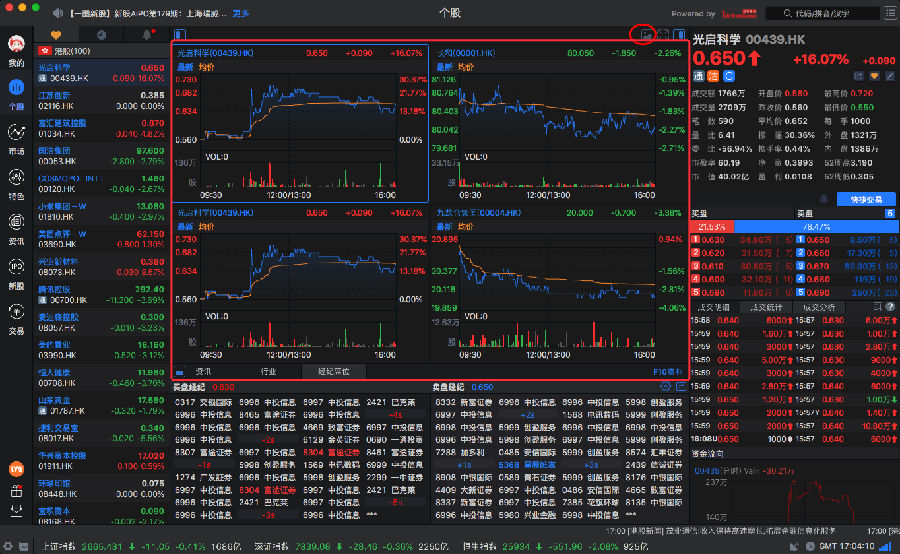Select 腾讯控股 00700.HK in watchlist
Viewport: 900px width, 554px height.
(x=102, y=295)
